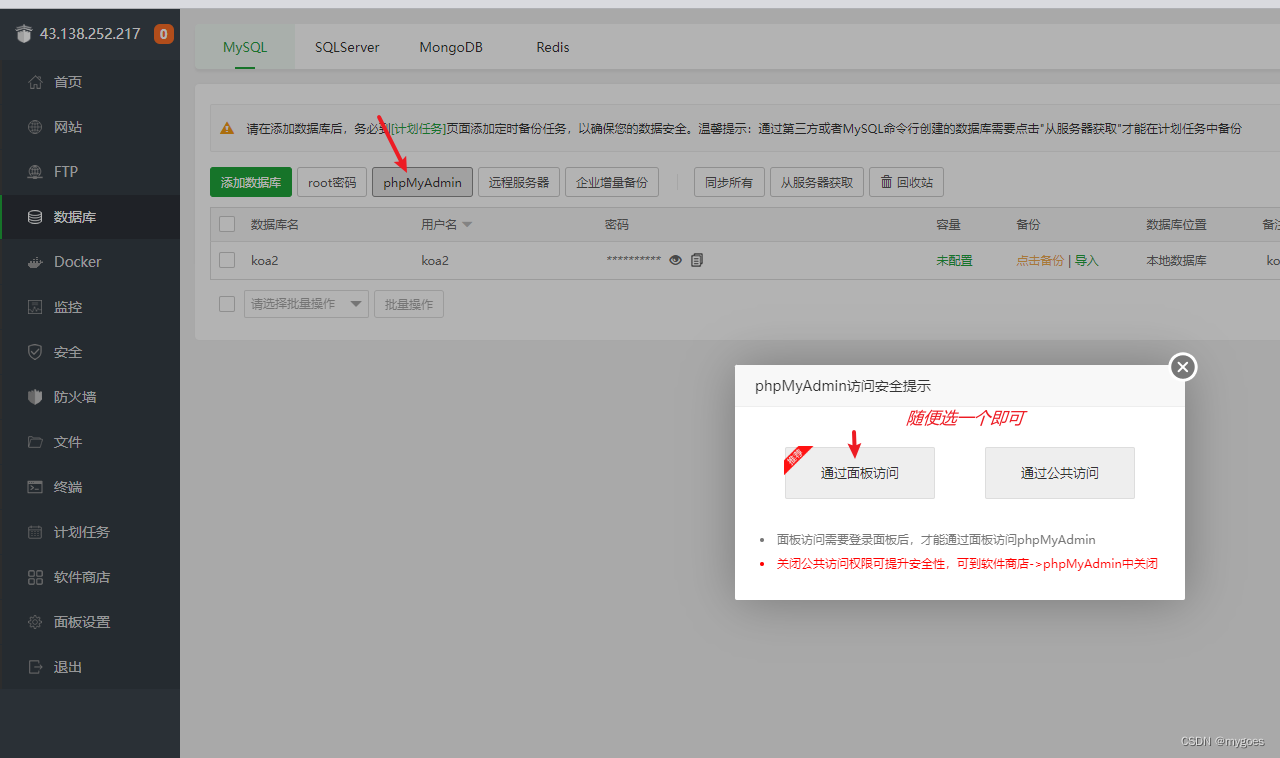This screenshot has width=1280, height=758.
Task: Open the 请选择批量操作 dropdown
Action: (306, 303)
